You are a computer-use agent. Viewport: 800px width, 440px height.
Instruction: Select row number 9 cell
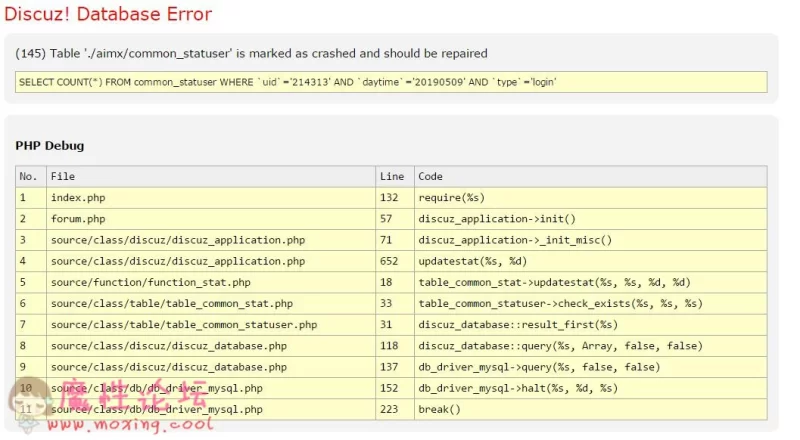31,367
